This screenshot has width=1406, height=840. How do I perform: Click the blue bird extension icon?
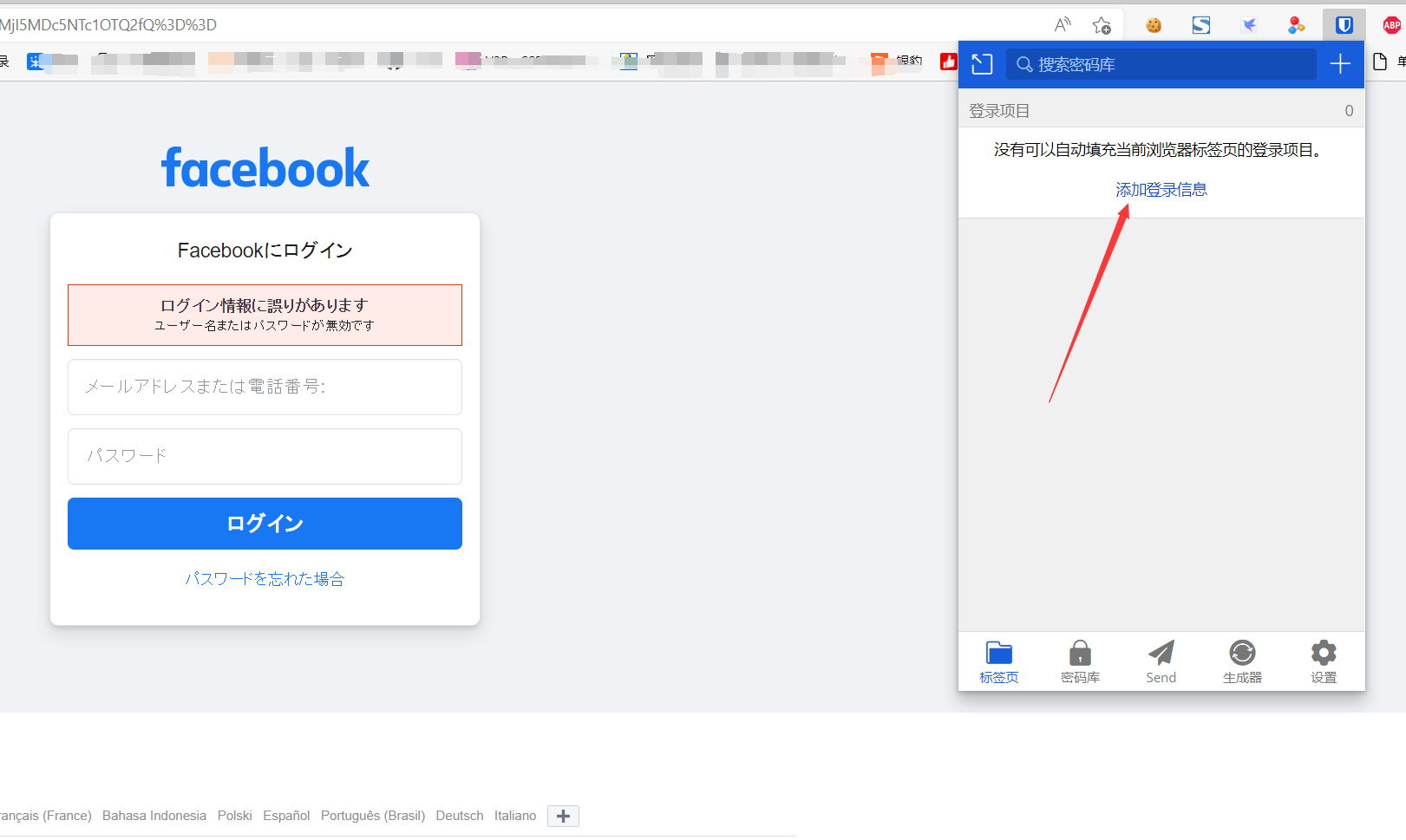click(x=1249, y=25)
